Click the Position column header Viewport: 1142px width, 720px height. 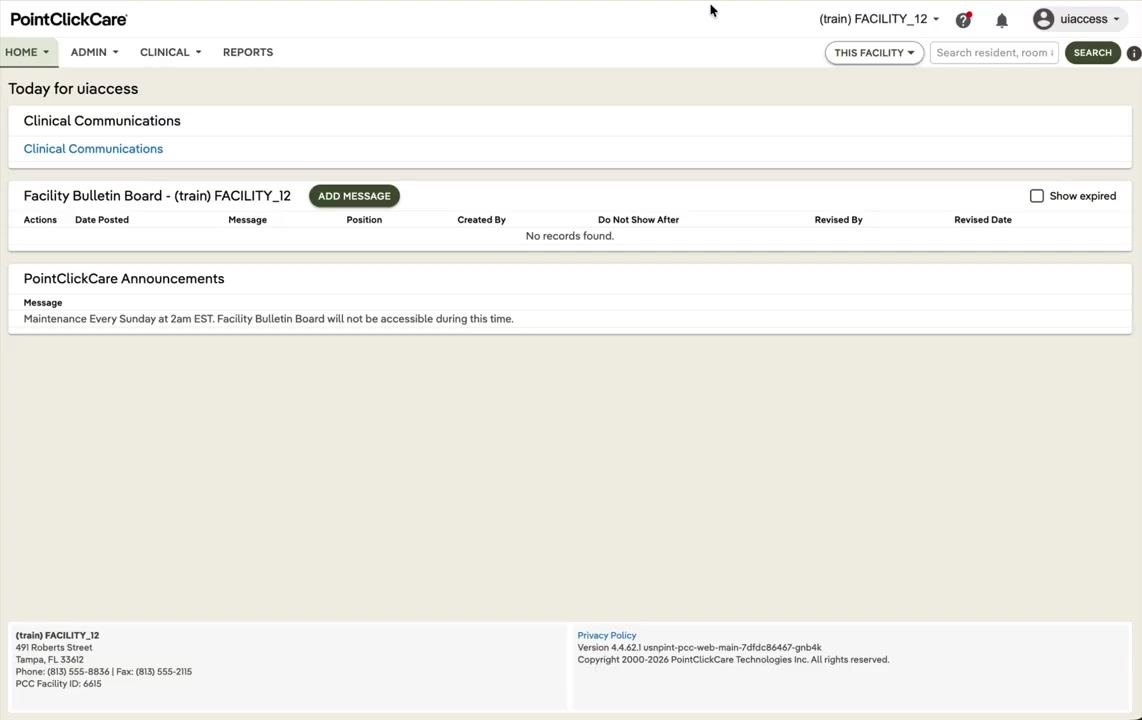[364, 220]
